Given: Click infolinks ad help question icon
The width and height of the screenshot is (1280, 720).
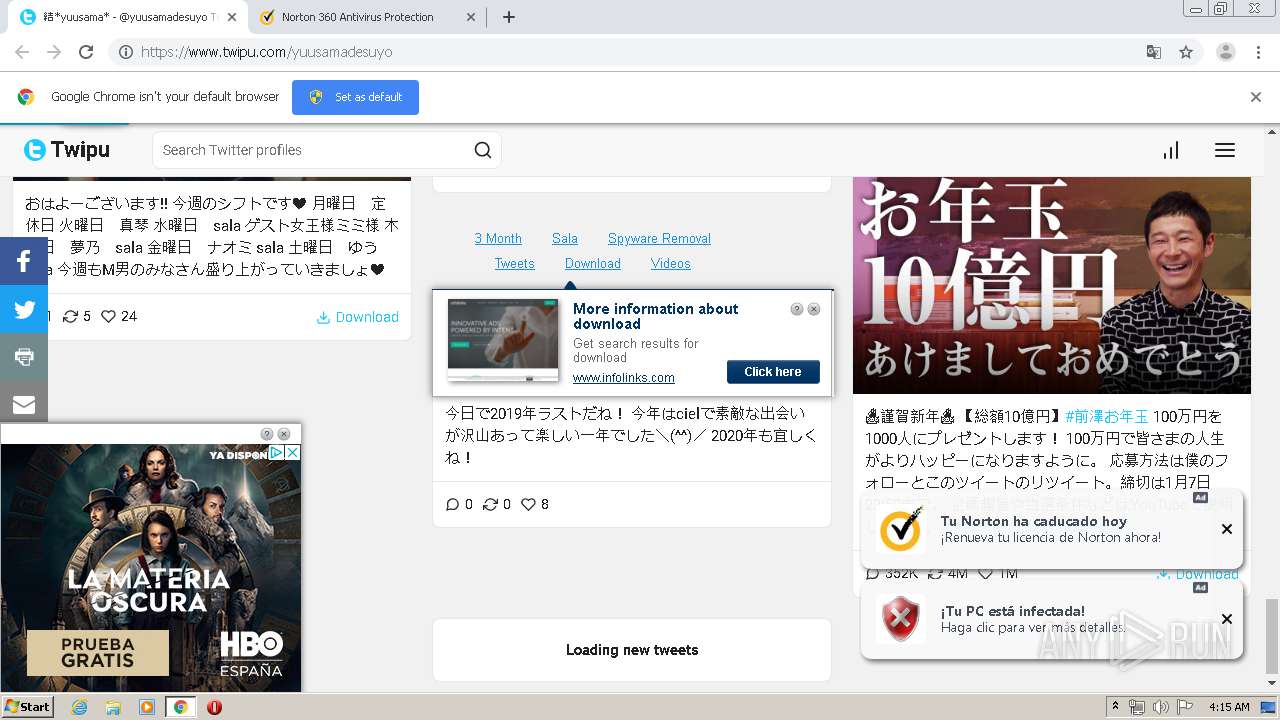Looking at the screenshot, I should click(x=797, y=309).
